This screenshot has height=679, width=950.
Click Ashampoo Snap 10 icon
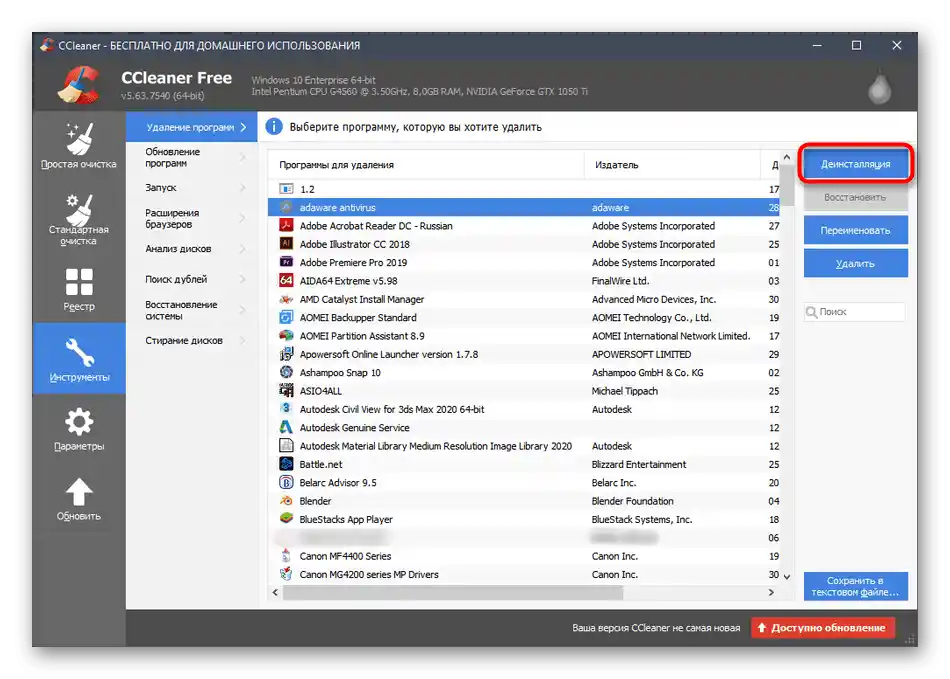coord(286,372)
